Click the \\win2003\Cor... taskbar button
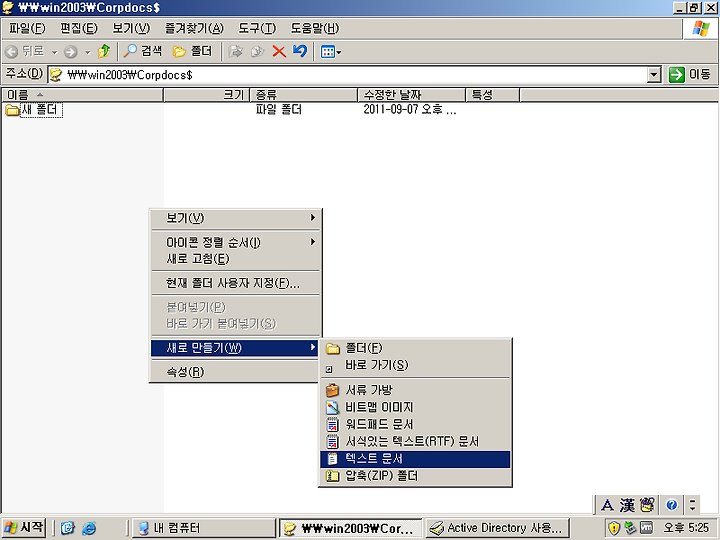 (350, 528)
